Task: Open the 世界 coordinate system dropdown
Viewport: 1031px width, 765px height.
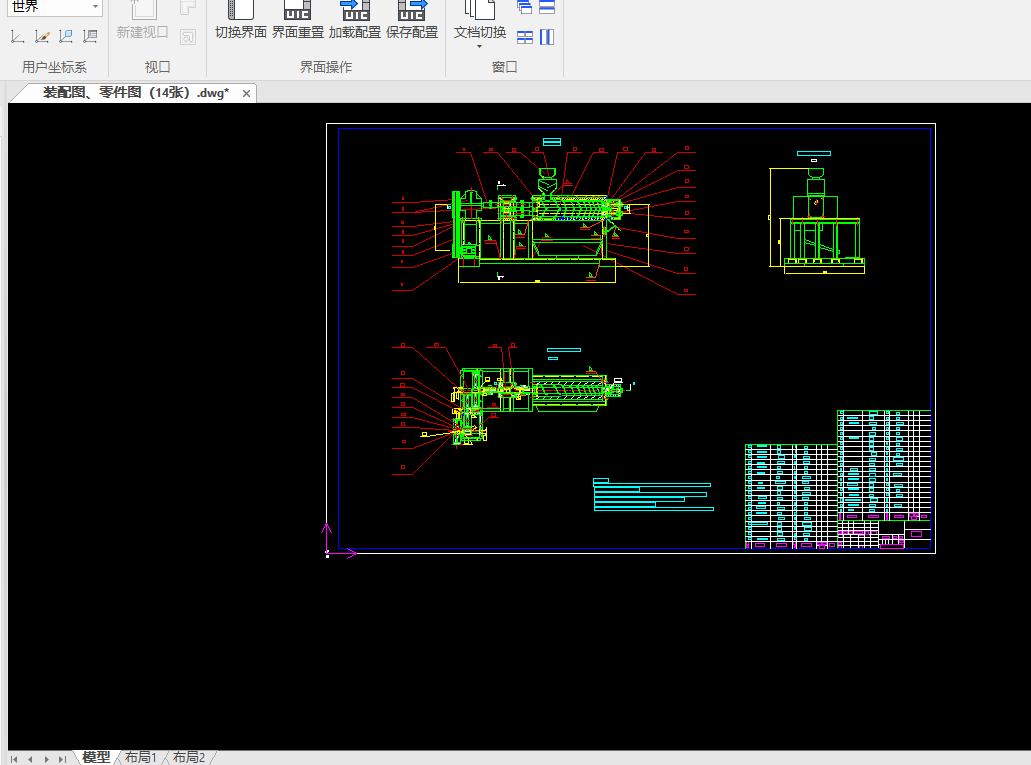Action: 95,7
